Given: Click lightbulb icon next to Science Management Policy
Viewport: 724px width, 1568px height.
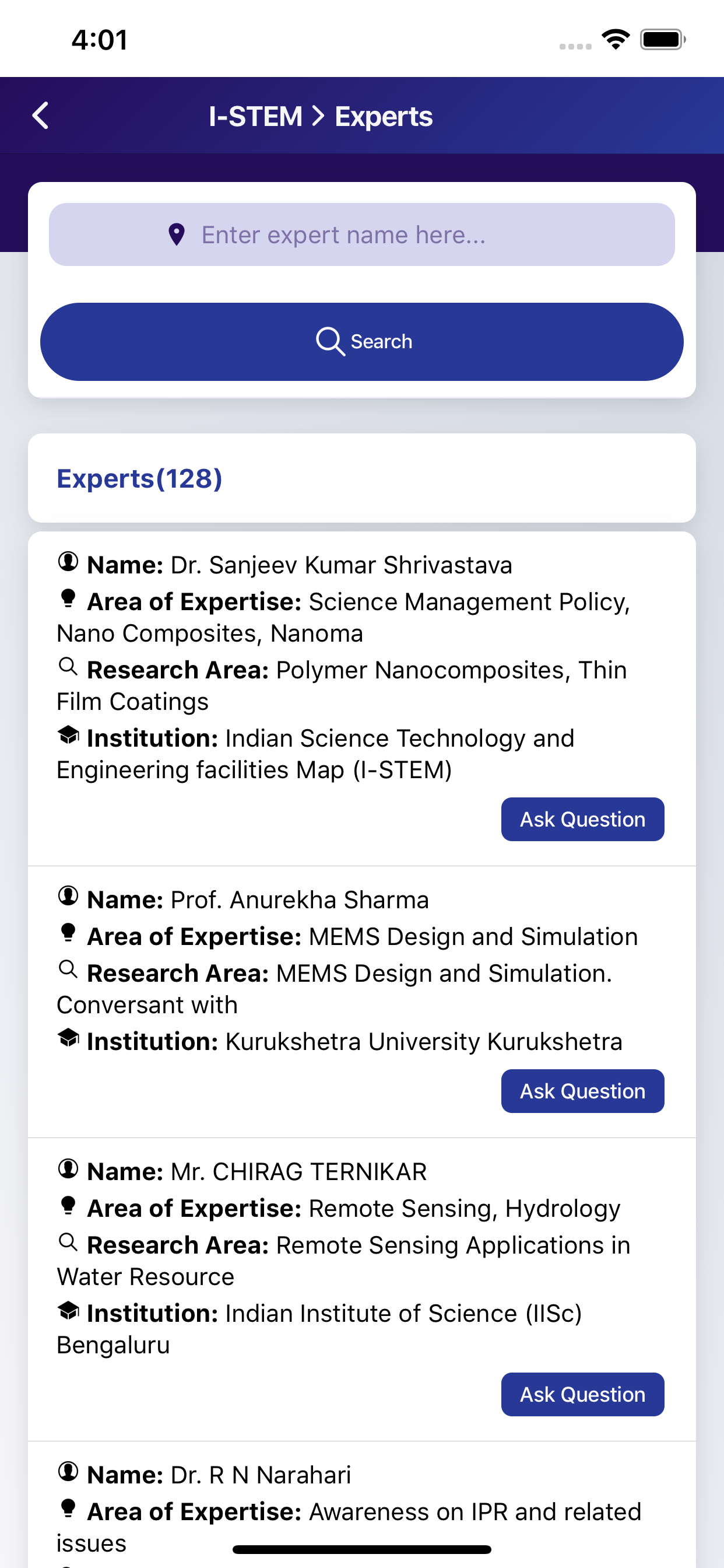Looking at the screenshot, I should coord(68,598).
